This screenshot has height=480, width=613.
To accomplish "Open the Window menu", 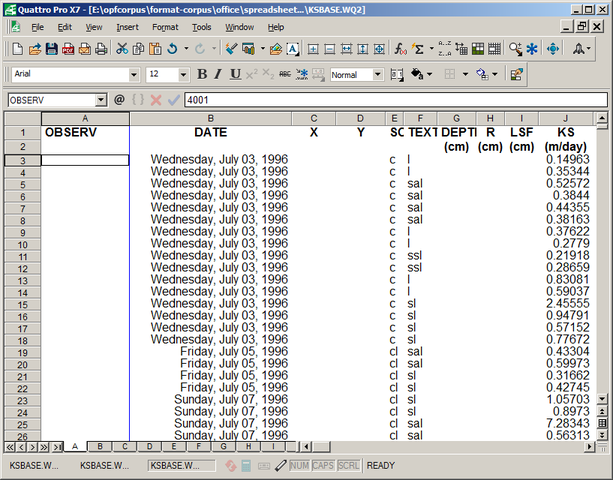I will click(239, 27).
